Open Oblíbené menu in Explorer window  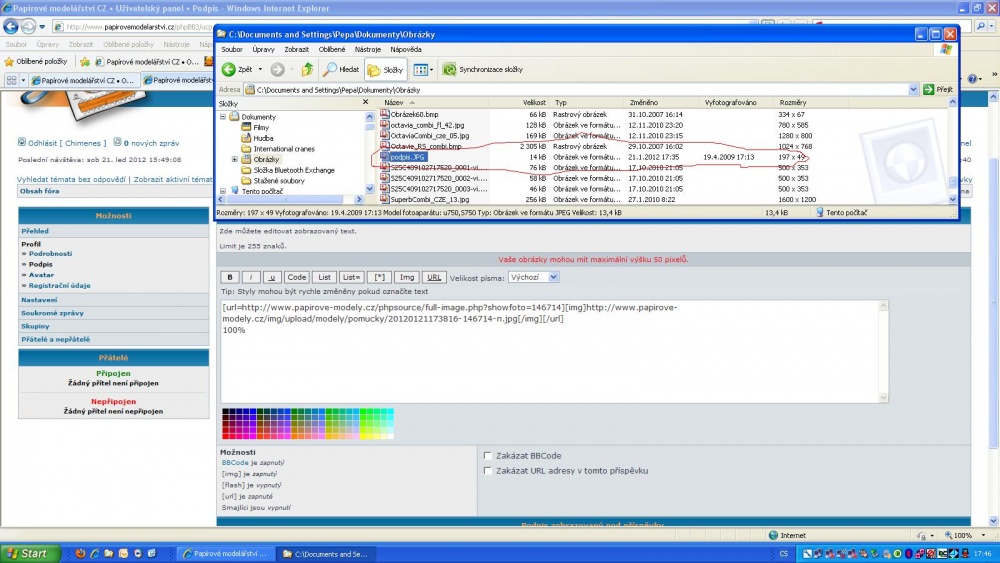pyautogui.click(x=332, y=49)
